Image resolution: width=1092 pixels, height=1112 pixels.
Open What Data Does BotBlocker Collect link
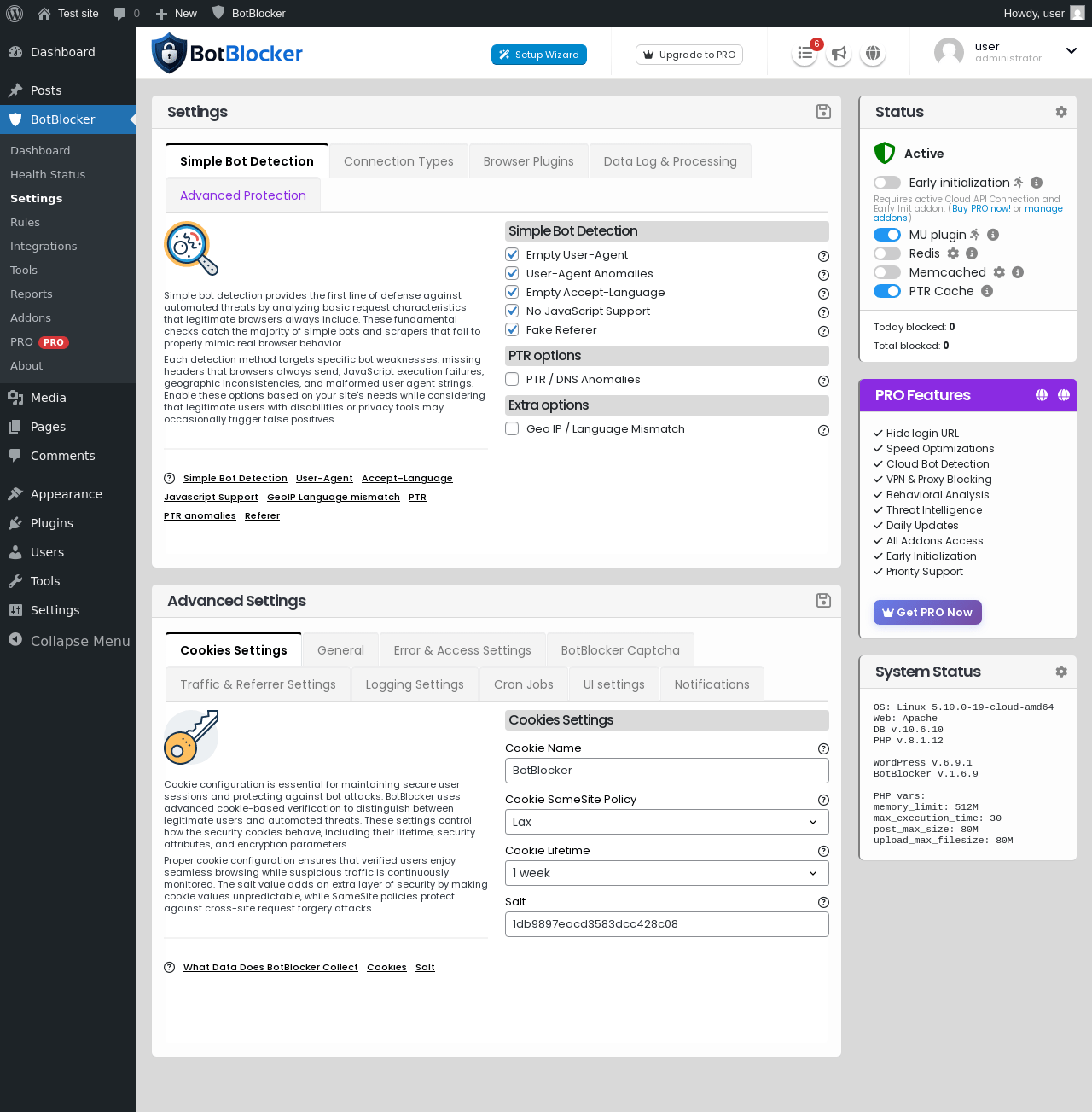coord(270,967)
